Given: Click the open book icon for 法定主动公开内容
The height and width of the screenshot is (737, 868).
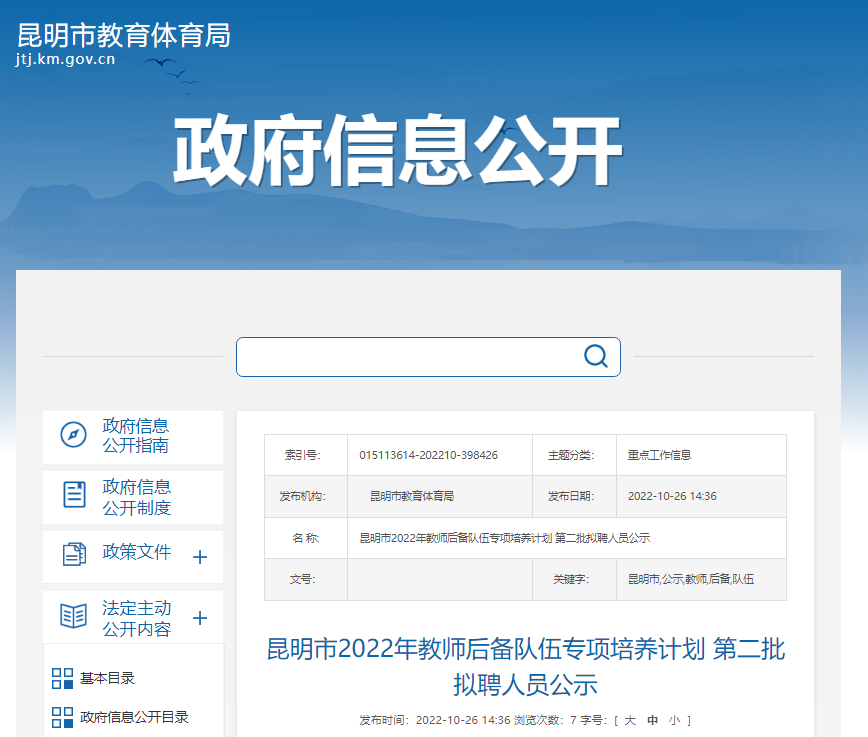Looking at the screenshot, I should click(74, 615).
